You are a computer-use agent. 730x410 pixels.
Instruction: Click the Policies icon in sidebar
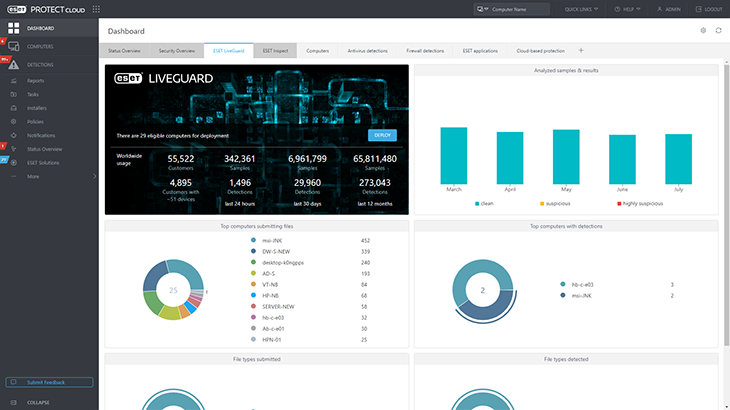(14, 121)
